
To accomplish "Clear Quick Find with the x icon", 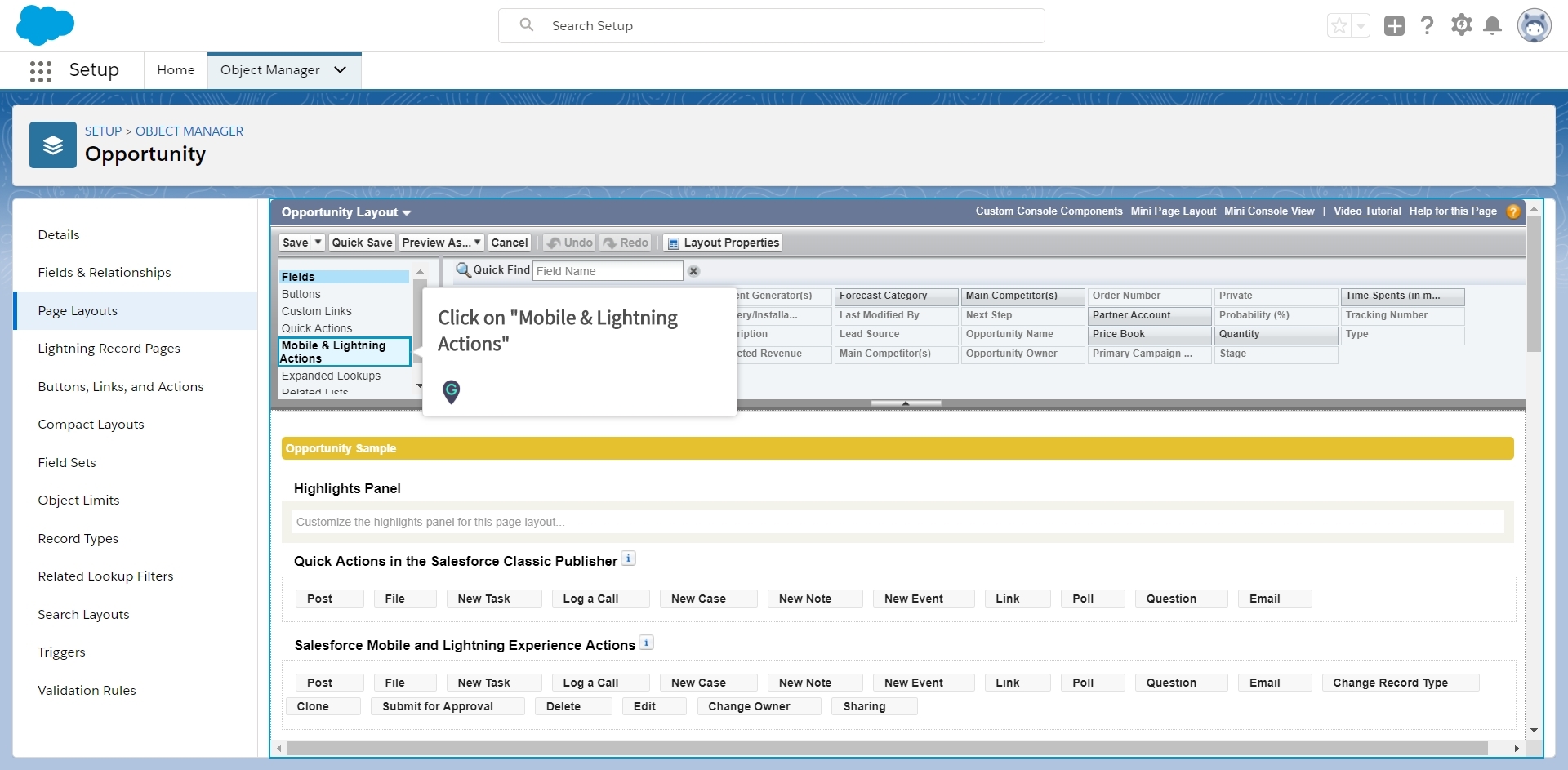I will (x=693, y=271).
